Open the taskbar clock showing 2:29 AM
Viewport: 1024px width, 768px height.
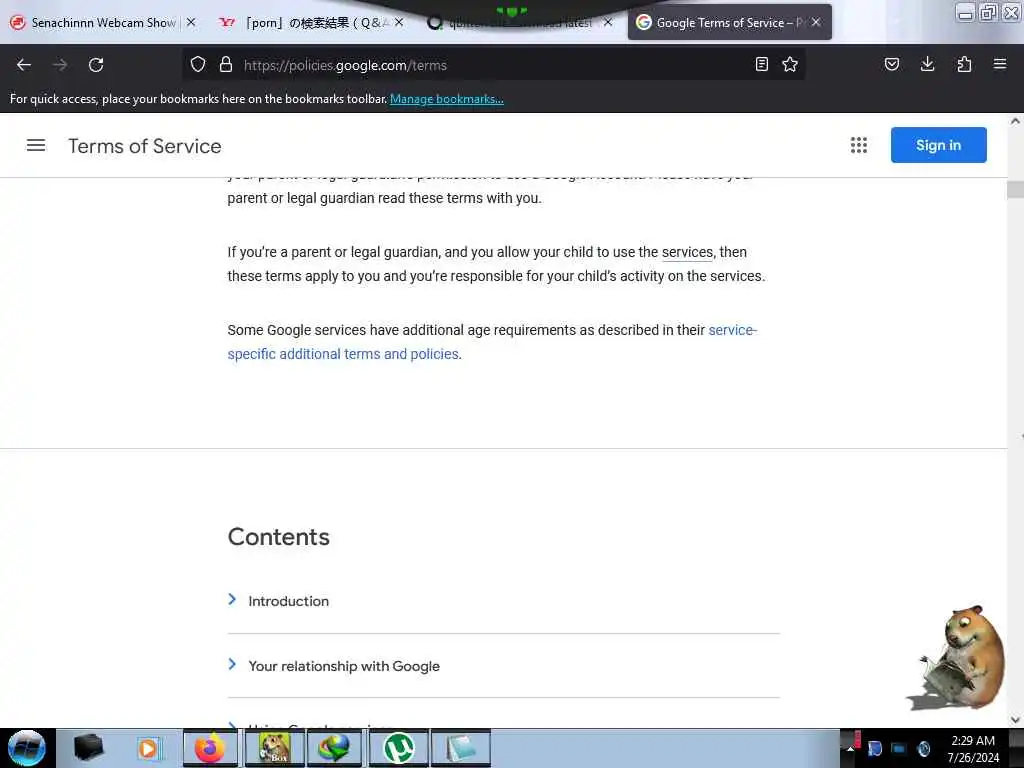[973, 748]
